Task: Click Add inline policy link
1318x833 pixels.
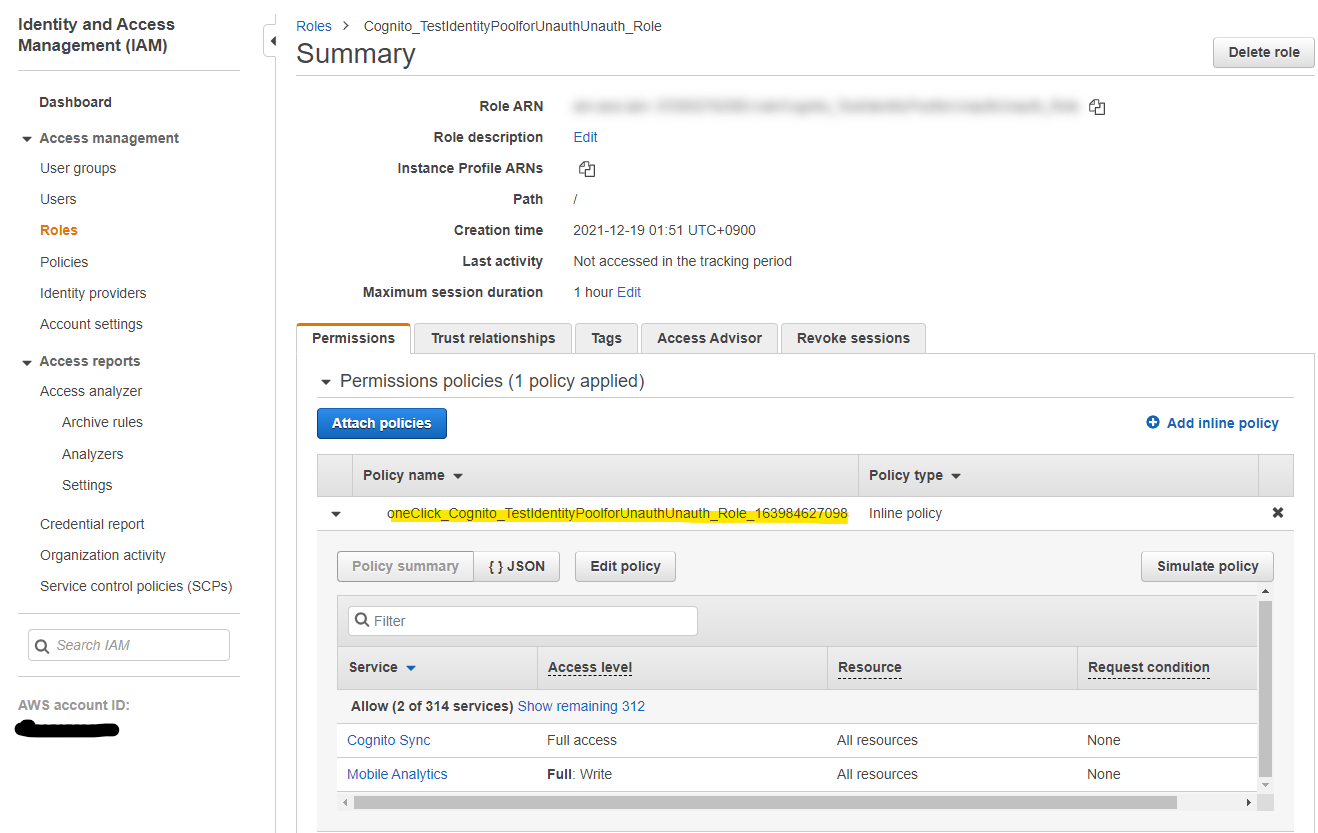Action: [1222, 423]
